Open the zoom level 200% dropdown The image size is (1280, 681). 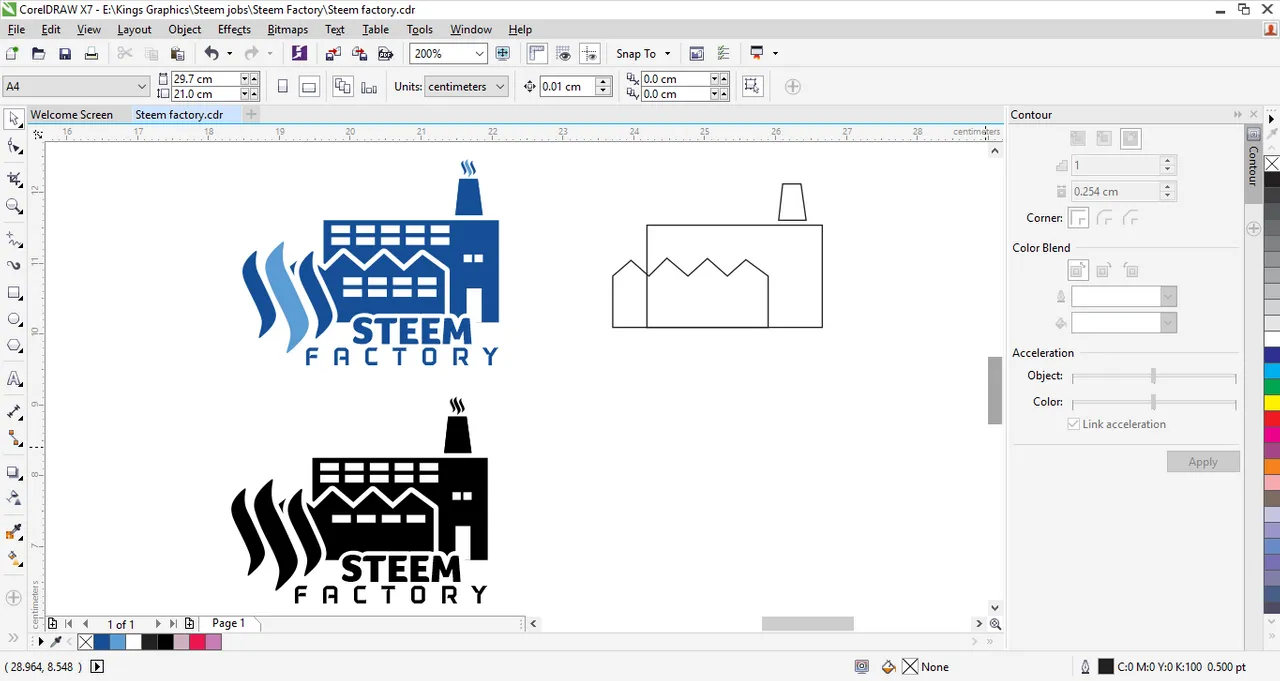(x=479, y=54)
